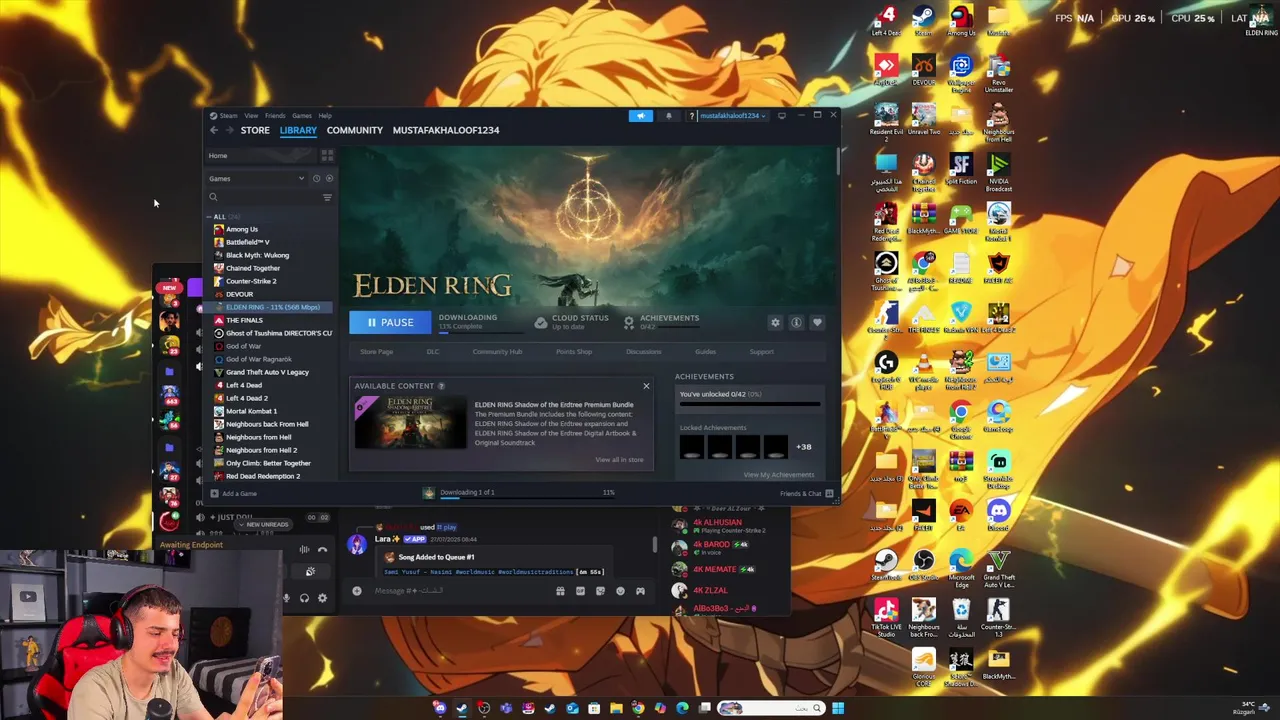Viewport: 1280px width, 720px height.
Task: Select THE FINALS in library list
Action: [244, 320]
